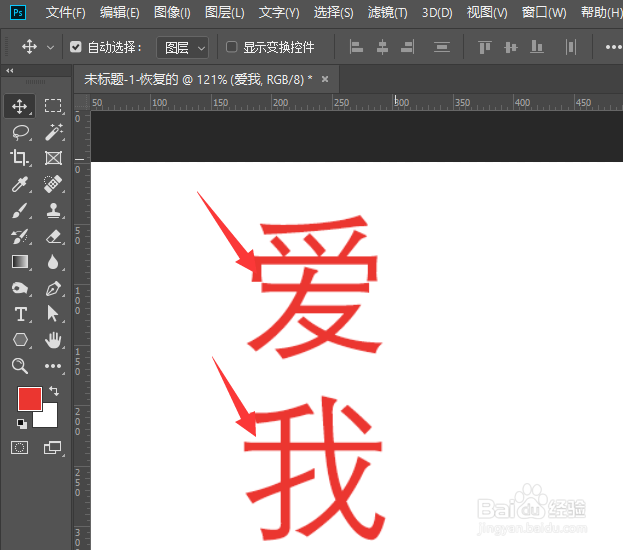Switch to the 未标题-1-恢复的 document tab

coord(198,80)
